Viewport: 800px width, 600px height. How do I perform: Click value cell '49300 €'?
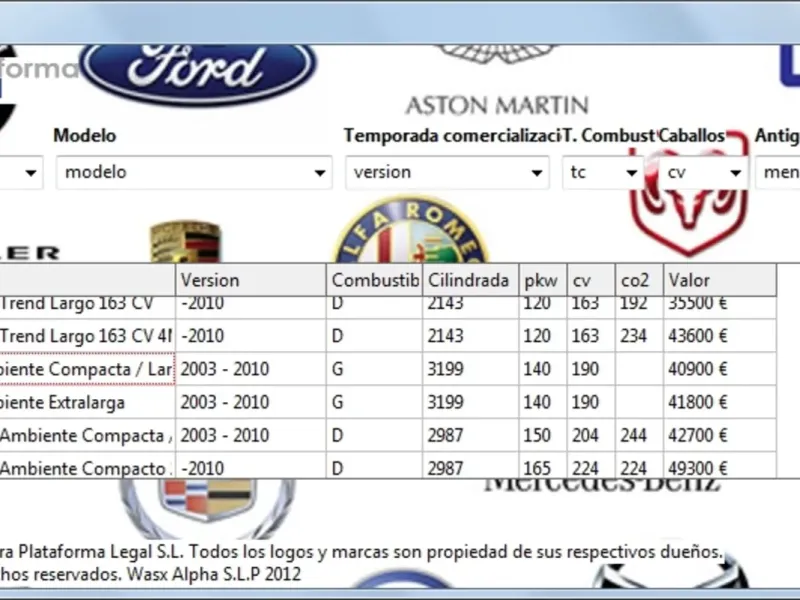coord(720,466)
